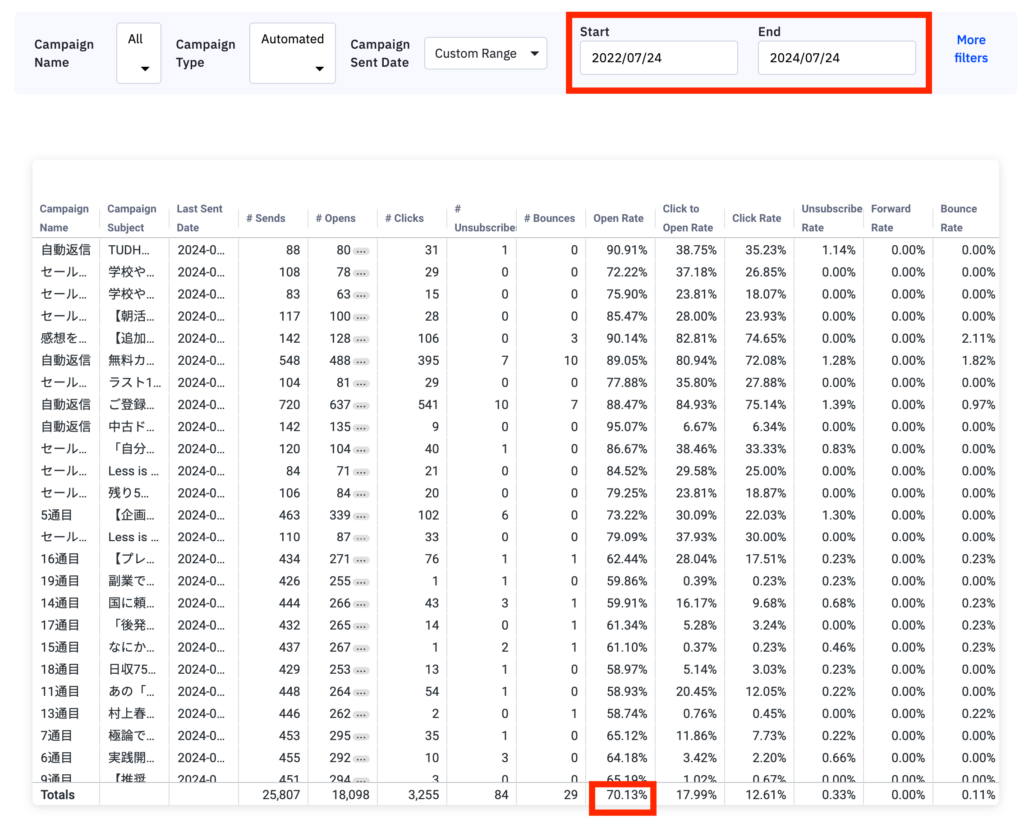
Task: Click the ellipsis badge beside 128 opens
Action: tap(361, 339)
